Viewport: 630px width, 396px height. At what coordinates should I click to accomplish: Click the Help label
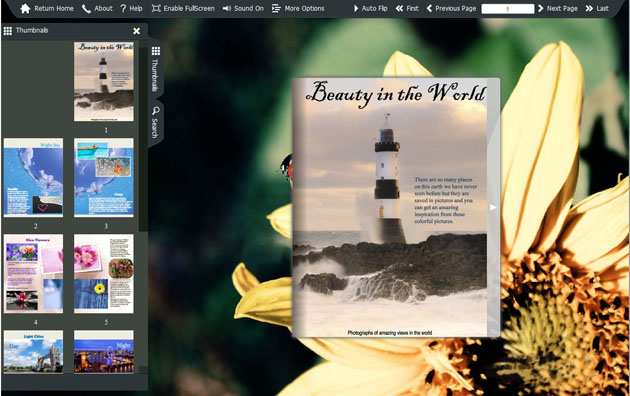pos(136,8)
